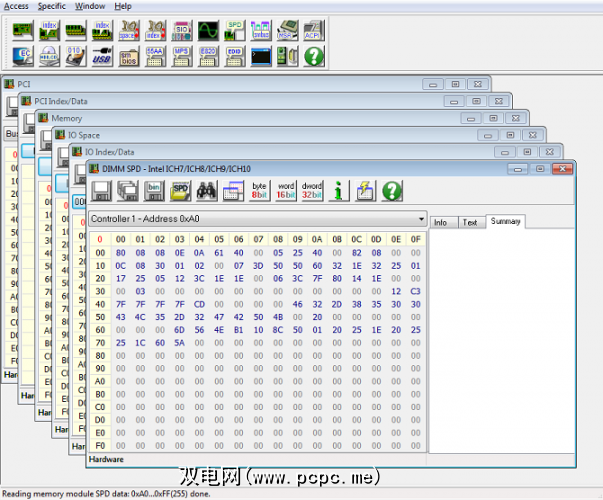Switch to byte 8bit display mode
This screenshot has width=603, height=500.
pos(259,190)
